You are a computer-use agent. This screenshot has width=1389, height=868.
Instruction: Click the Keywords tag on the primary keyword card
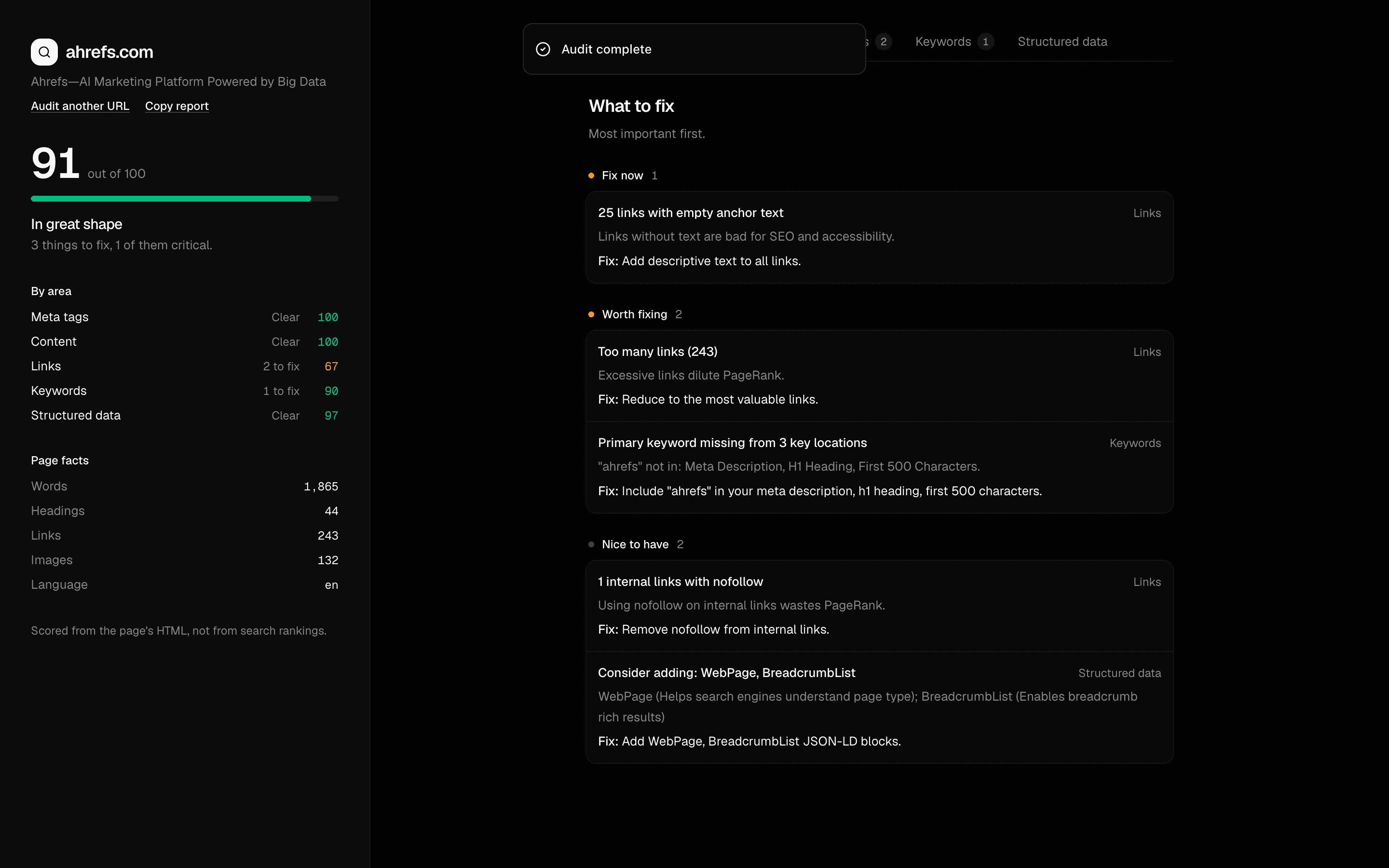click(x=1135, y=443)
